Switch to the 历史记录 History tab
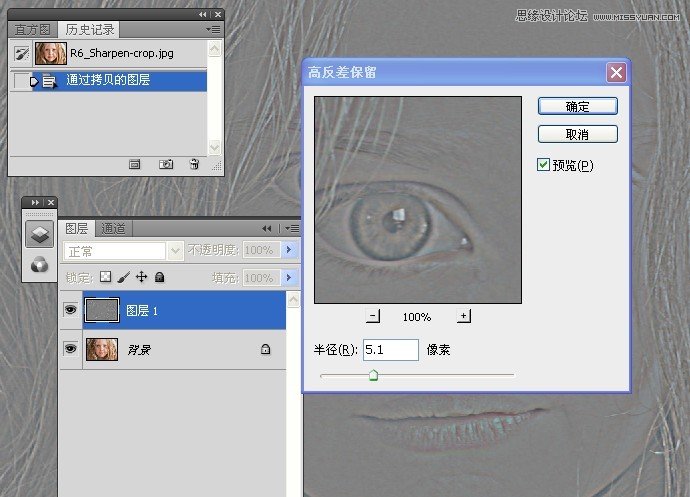 tap(89, 29)
